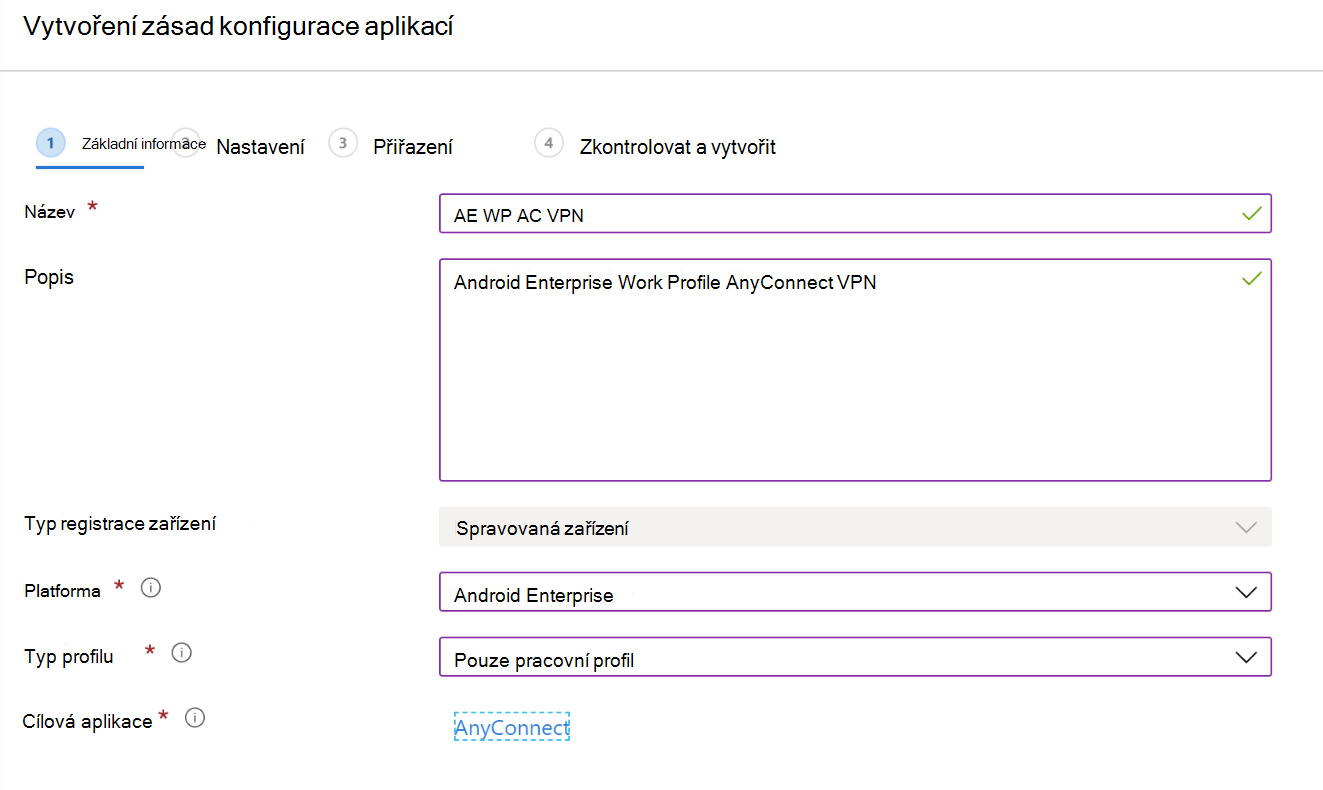Click the chevron arrow of the Platforma dropdown
The width and height of the screenshot is (1323, 790).
tap(1246, 592)
